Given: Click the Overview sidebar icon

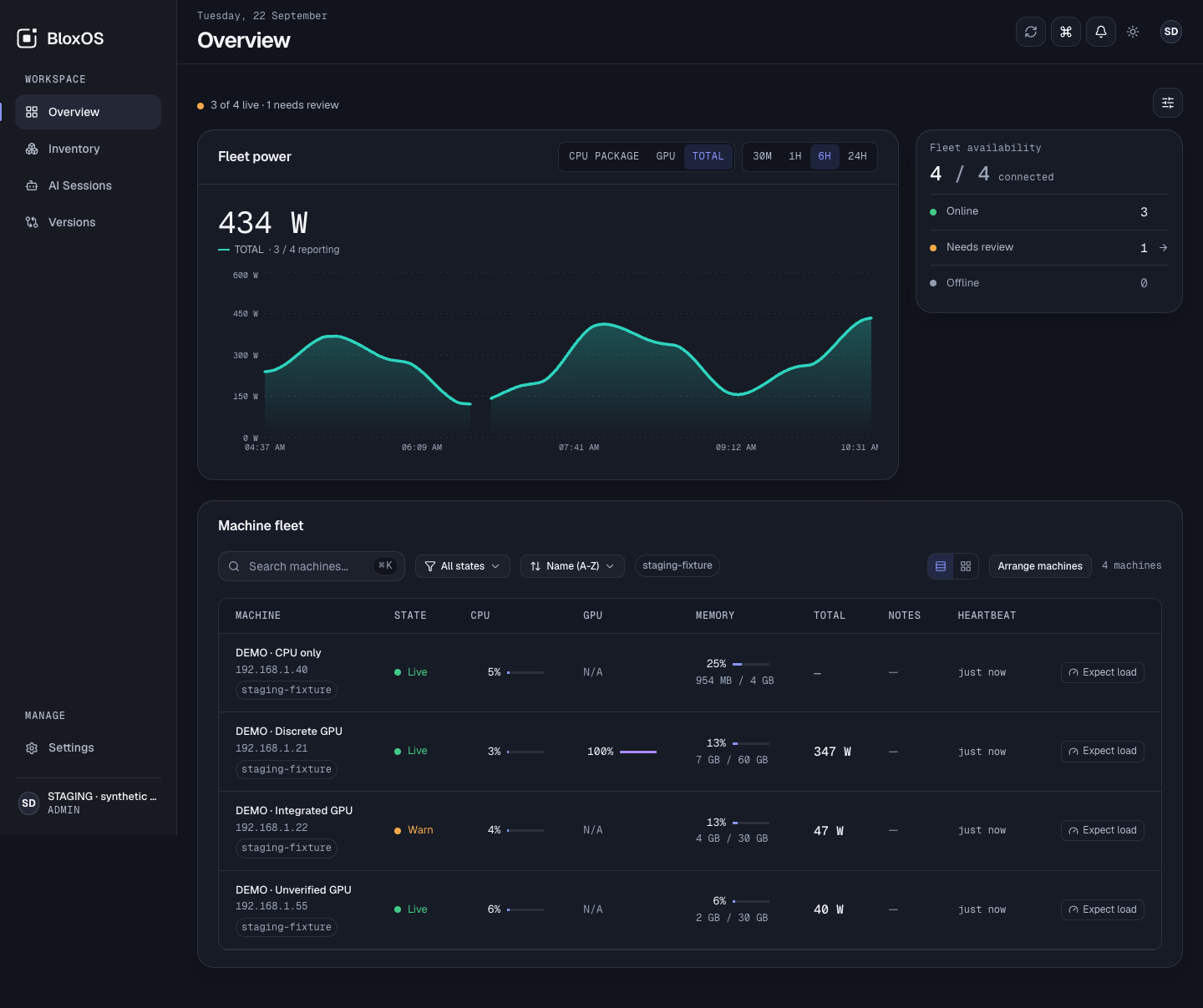Looking at the screenshot, I should coord(32,112).
